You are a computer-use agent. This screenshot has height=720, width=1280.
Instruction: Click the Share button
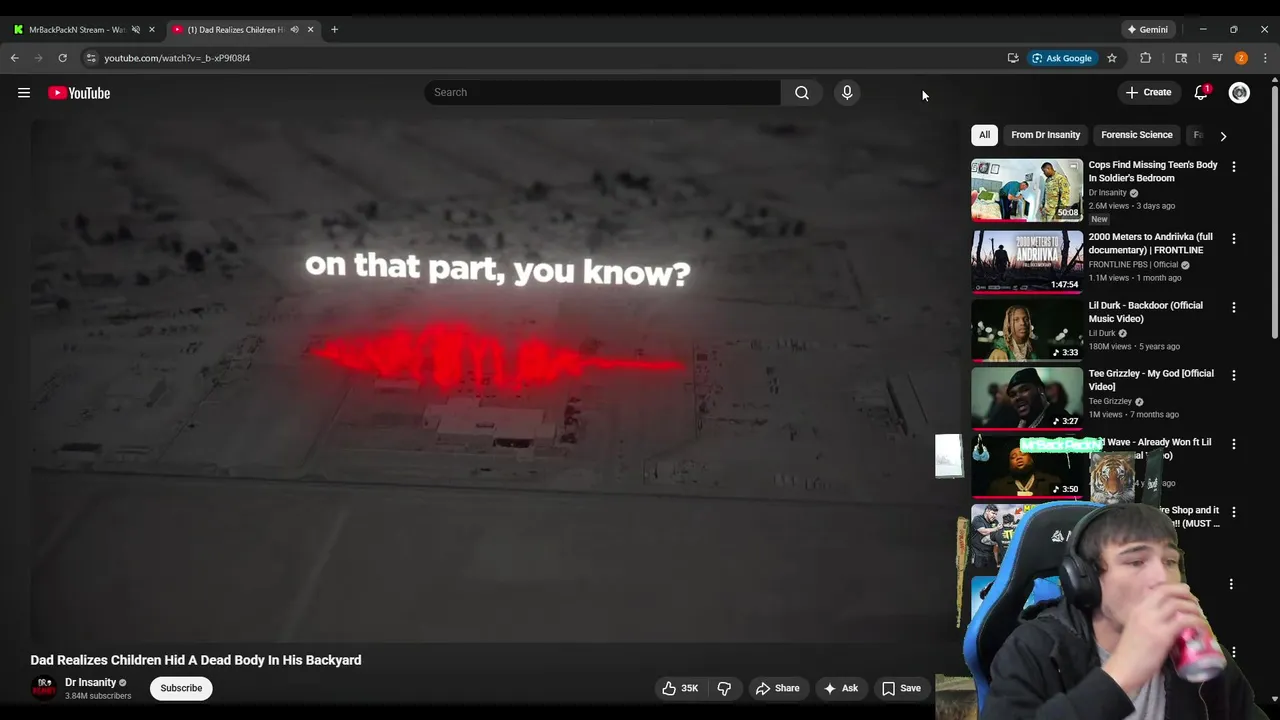pos(777,688)
